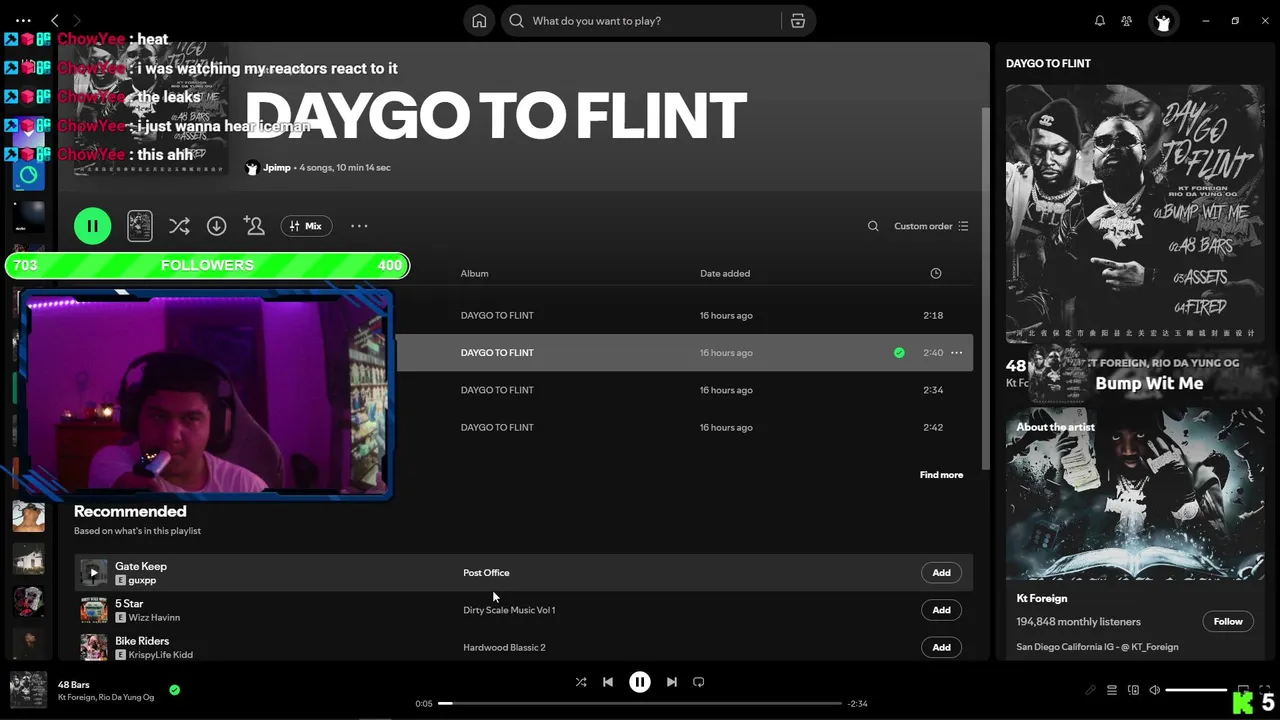1280x720 pixels.
Task: Open the Wizz Havinn artist link
Action: click(x=154, y=618)
